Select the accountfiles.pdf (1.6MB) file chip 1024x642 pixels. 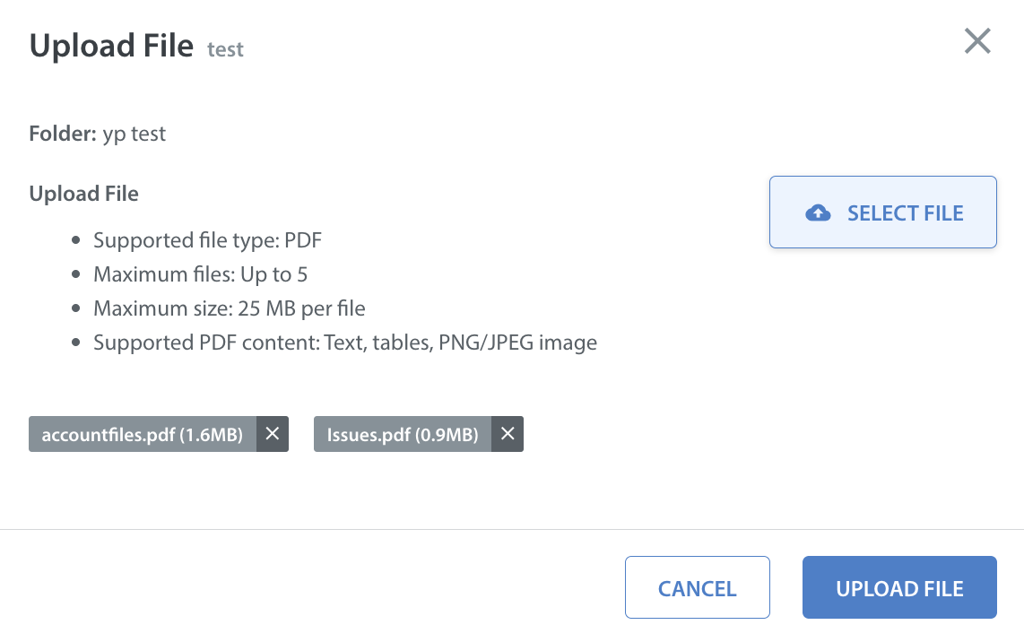pos(142,434)
